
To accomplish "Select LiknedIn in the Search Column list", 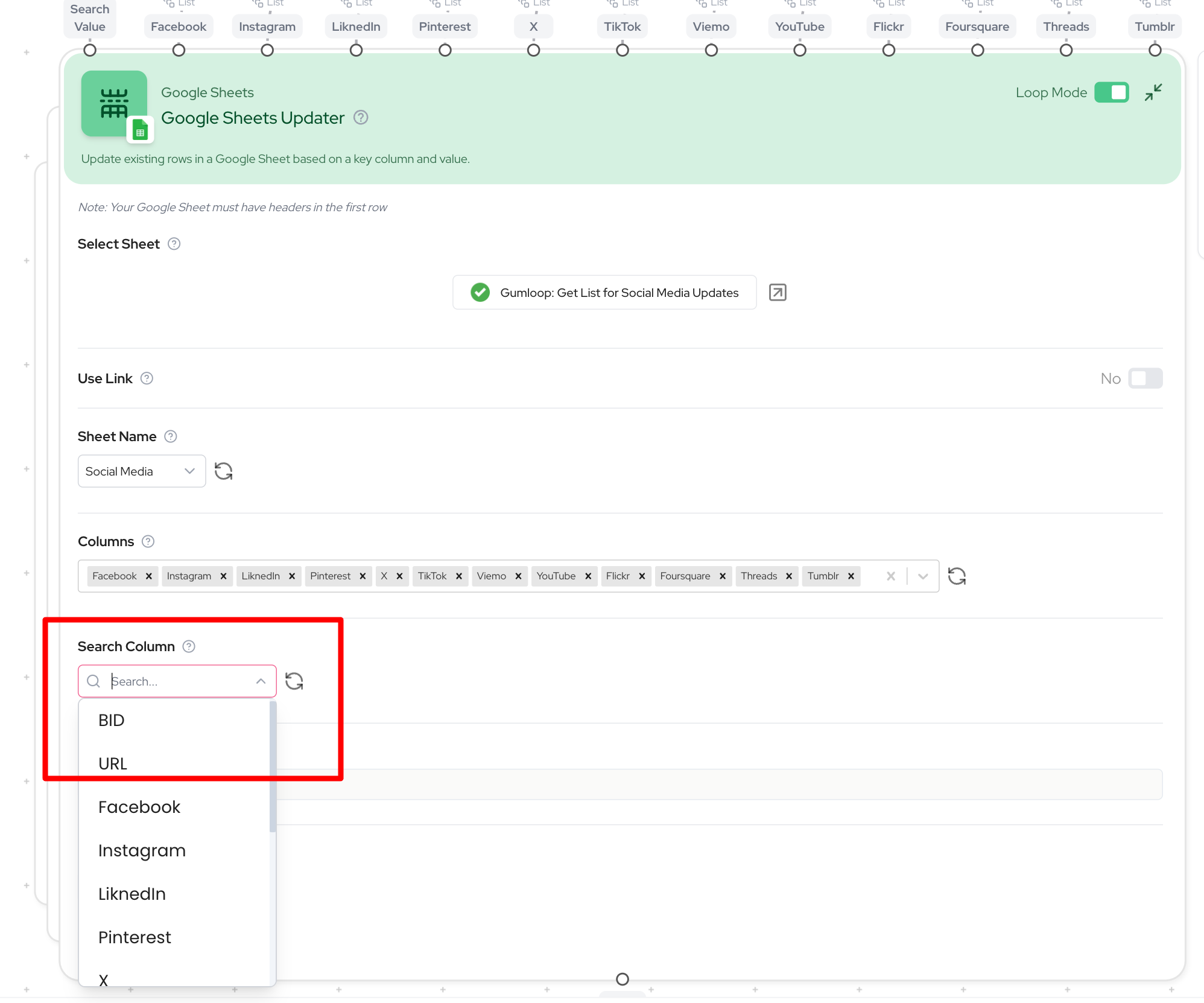I will (x=174, y=894).
